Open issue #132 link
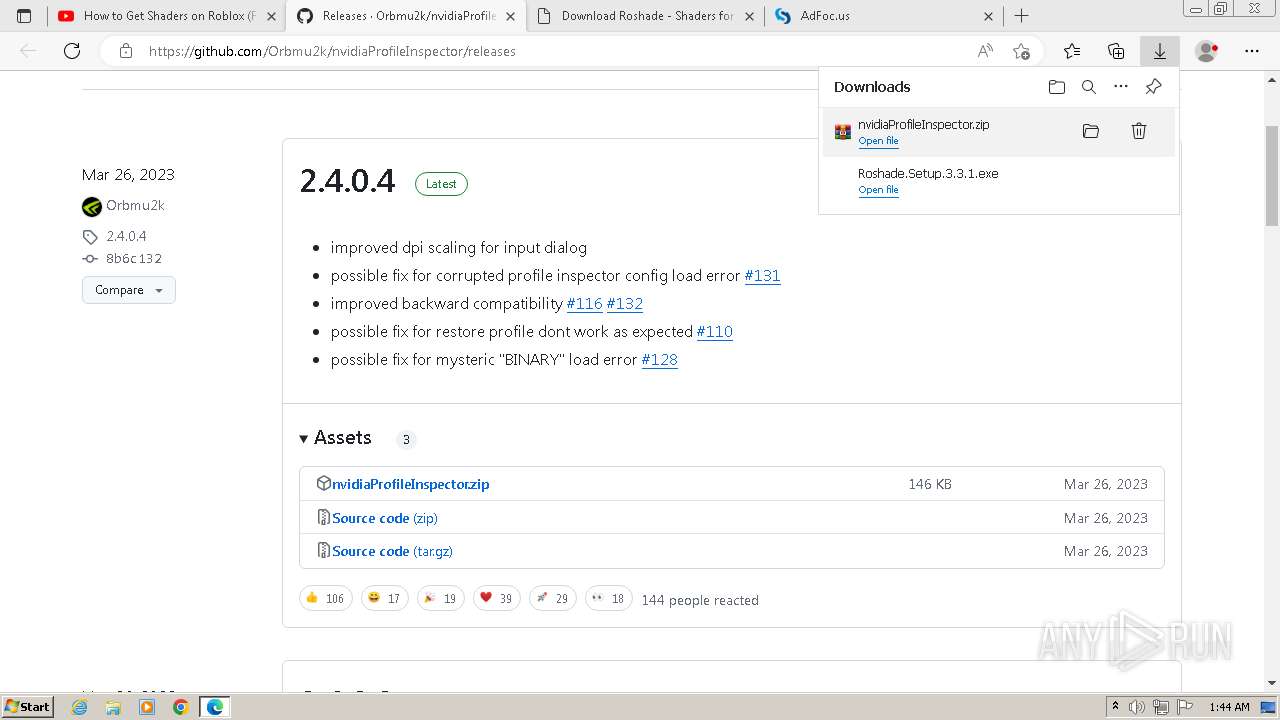1280x720 pixels. tap(624, 304)
